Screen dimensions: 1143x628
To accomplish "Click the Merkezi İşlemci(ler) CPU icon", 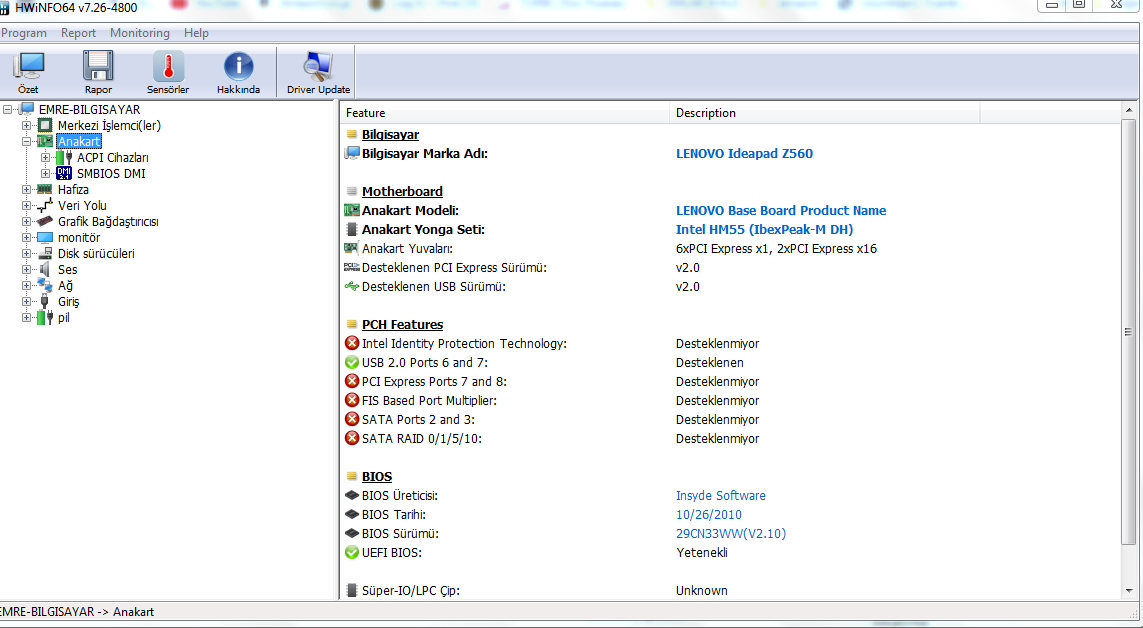I will 45,125.
